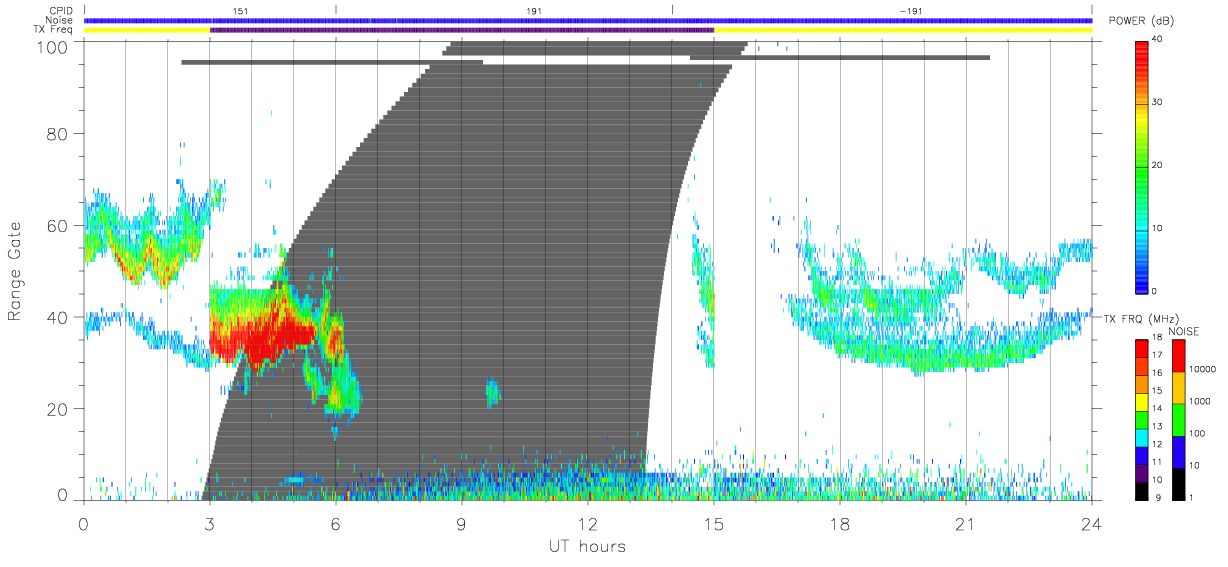Click the UT hours tick label 3
Image resolution: width=1228 pixels, height=567 pixels.
click(x=209, y=523)
